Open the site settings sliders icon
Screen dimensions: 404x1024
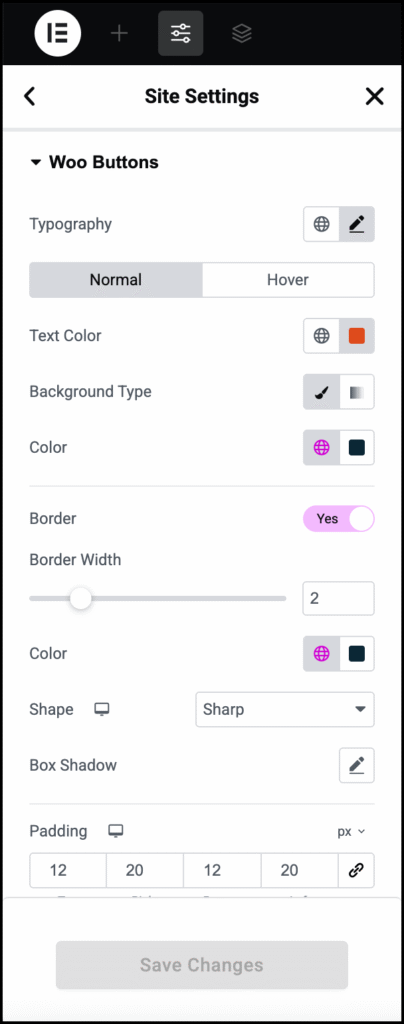coord(180,33)
